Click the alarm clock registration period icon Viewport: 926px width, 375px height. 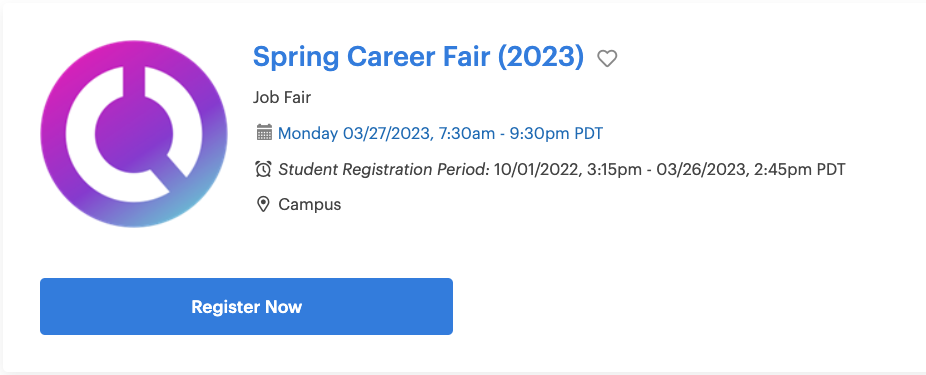(263, 169)
